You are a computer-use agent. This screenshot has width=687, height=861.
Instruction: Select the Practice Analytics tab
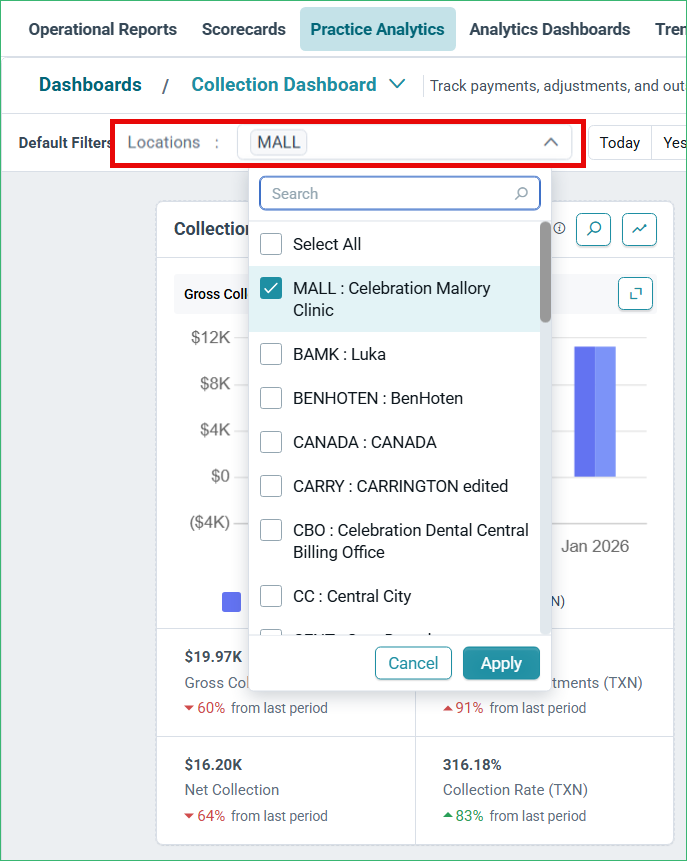[377, 29]
